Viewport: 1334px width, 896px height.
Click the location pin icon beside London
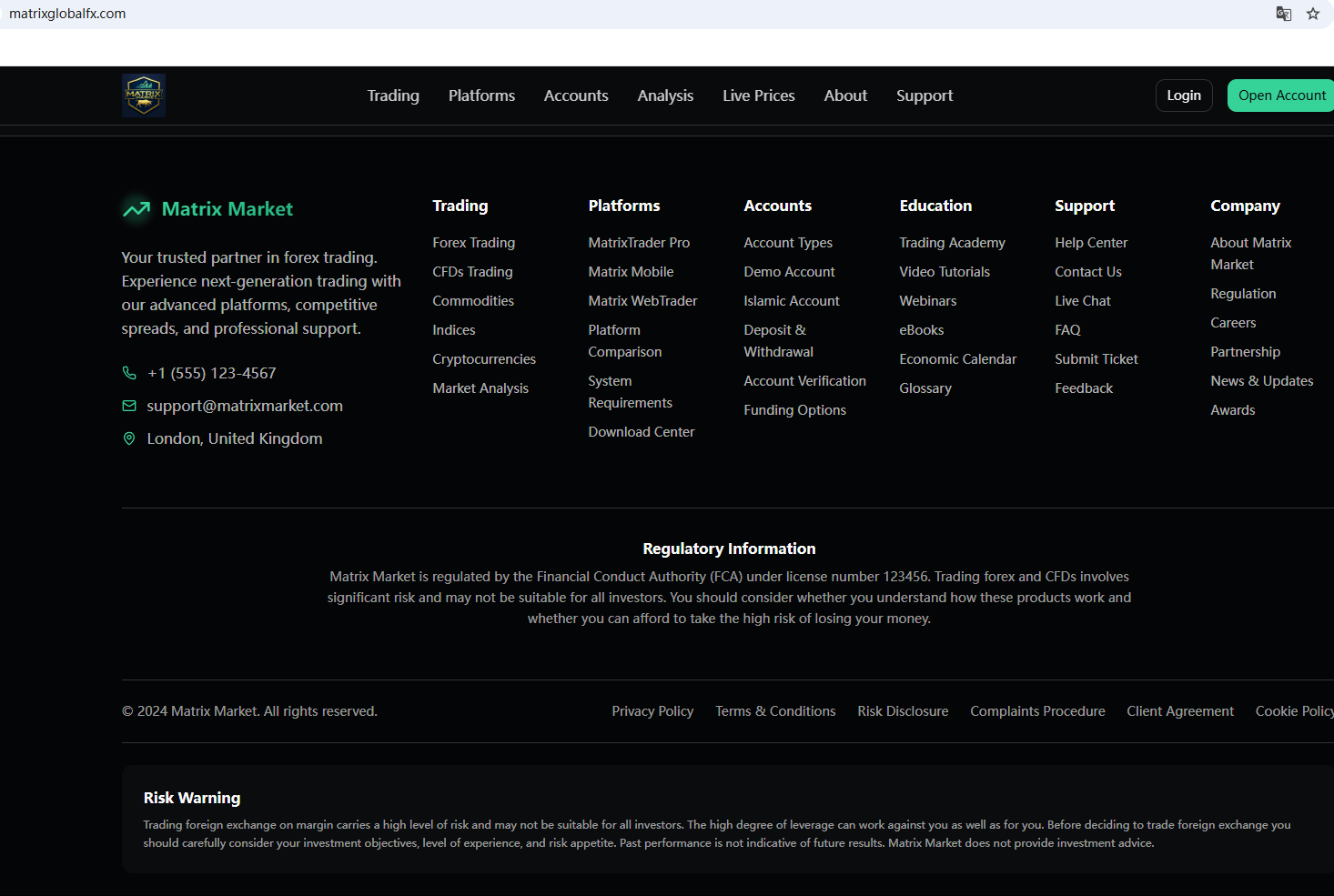tap(129, 438)
